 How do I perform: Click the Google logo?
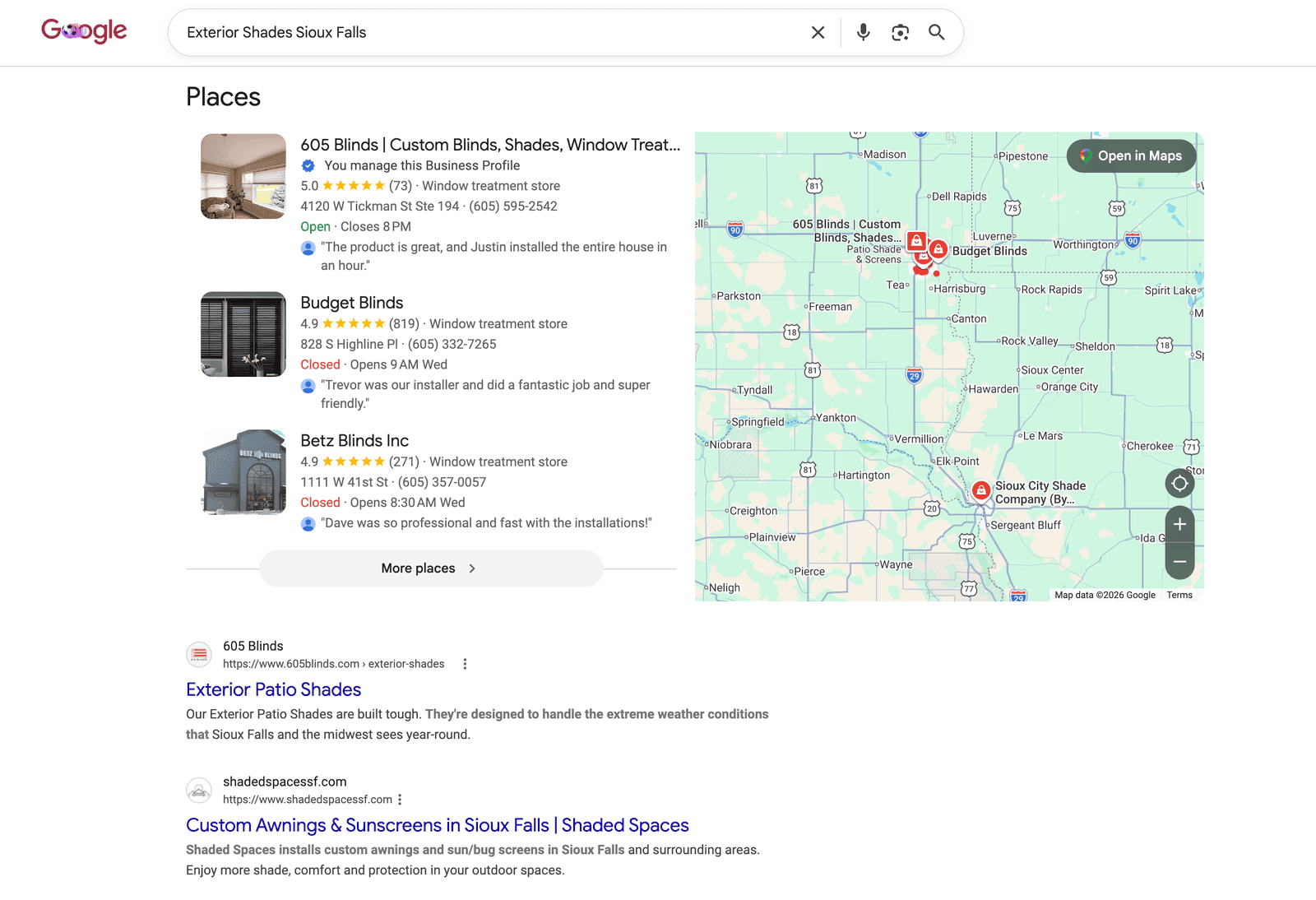point(84,31)
